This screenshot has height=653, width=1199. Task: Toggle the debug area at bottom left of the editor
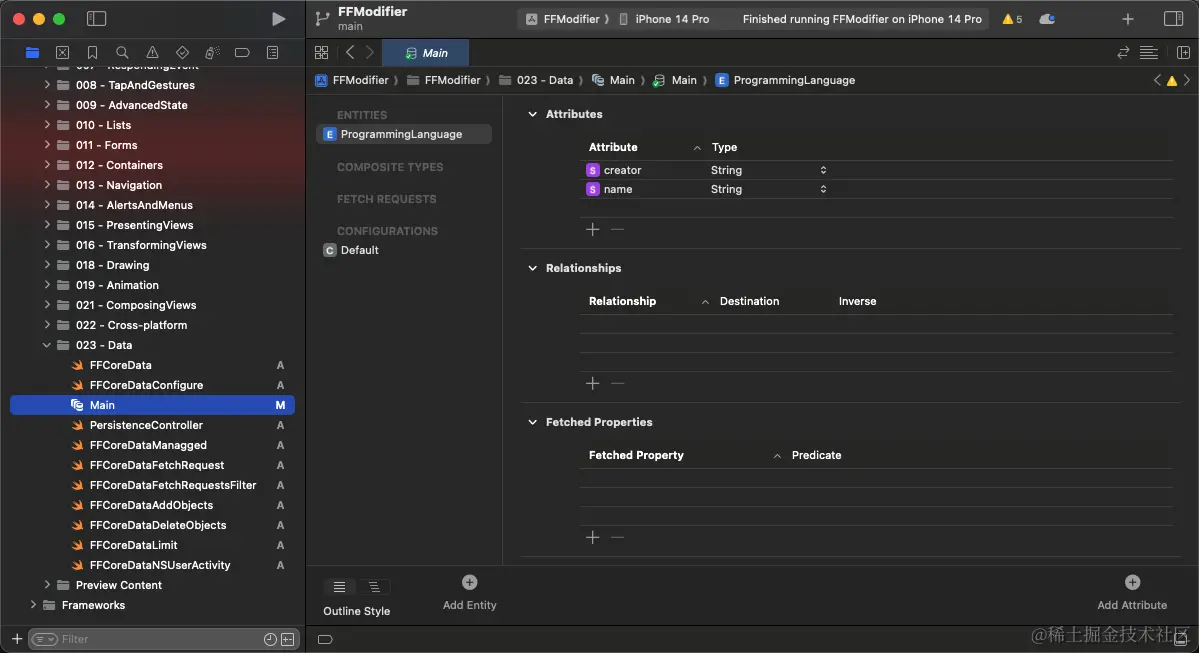(325, 639)
